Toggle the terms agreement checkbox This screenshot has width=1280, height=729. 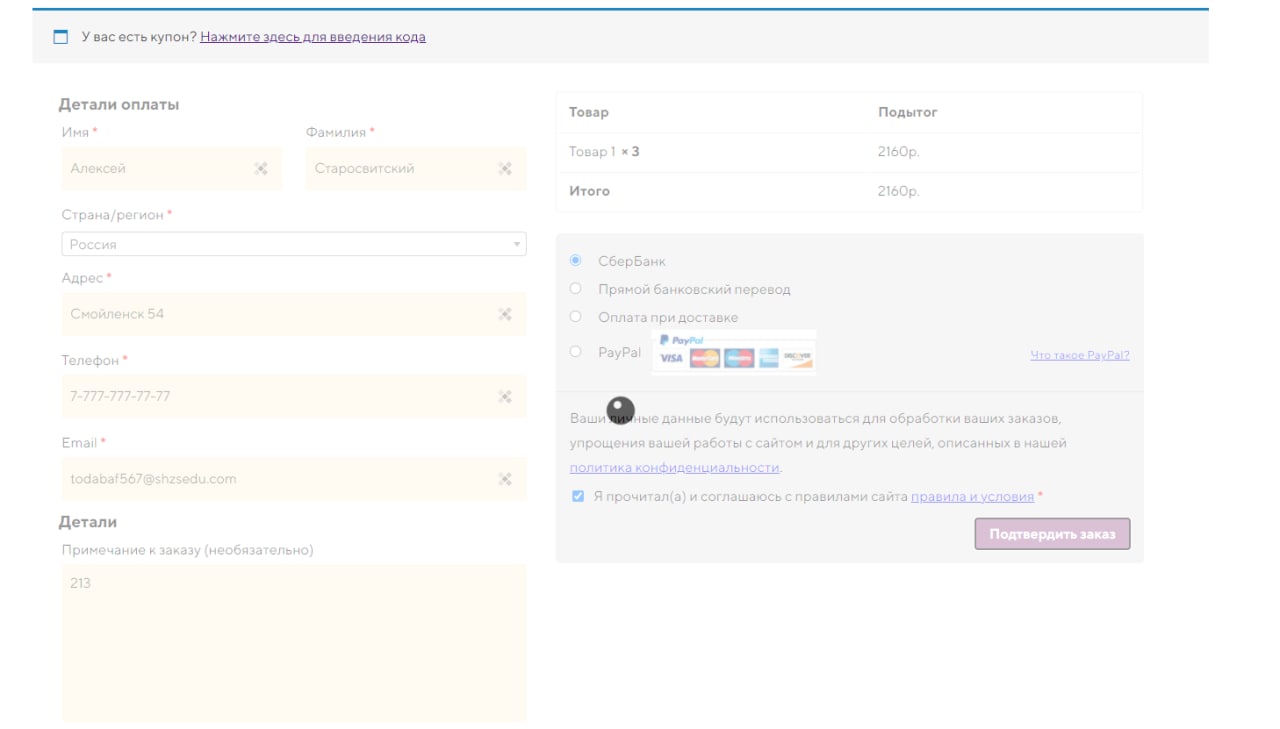click(x=578, y=496)
